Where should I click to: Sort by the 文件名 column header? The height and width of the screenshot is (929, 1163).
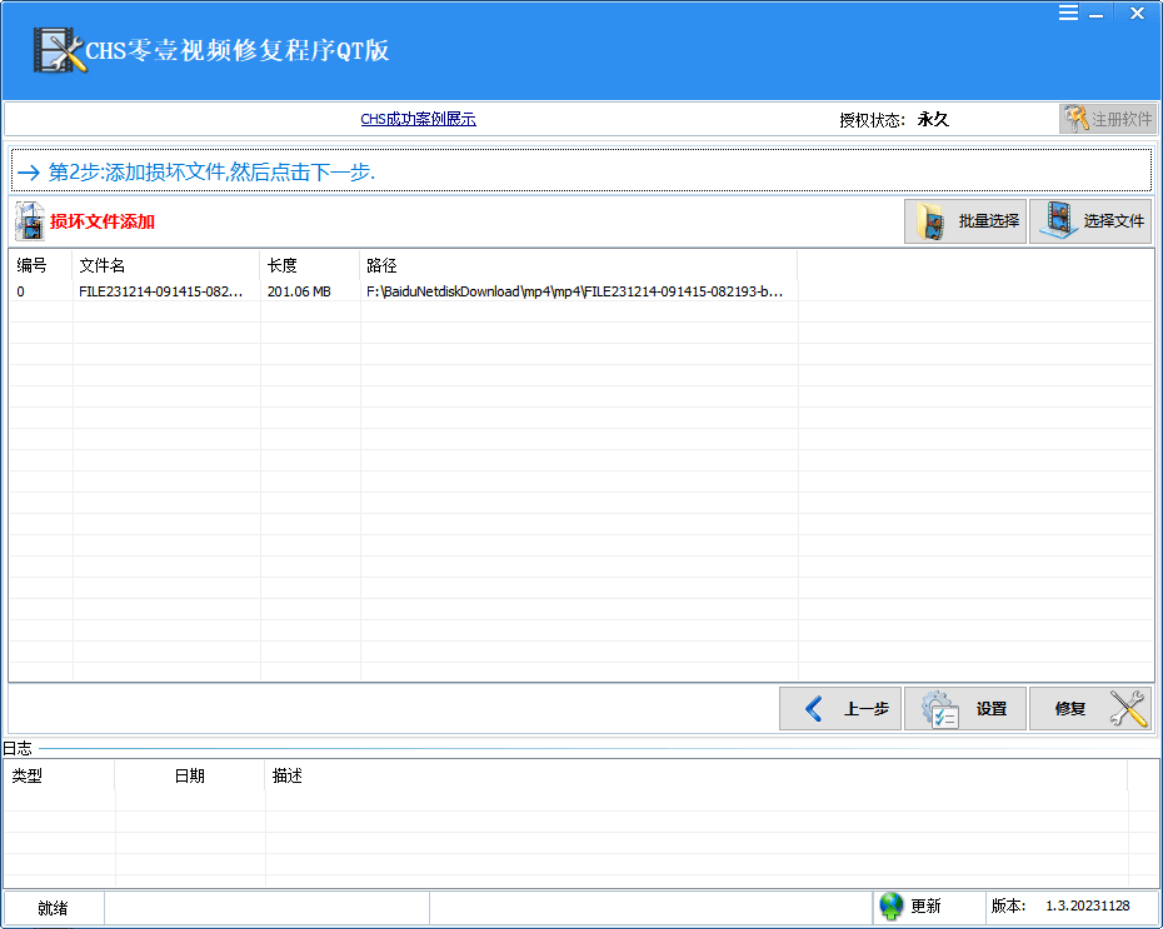click(x=166, y=265)
